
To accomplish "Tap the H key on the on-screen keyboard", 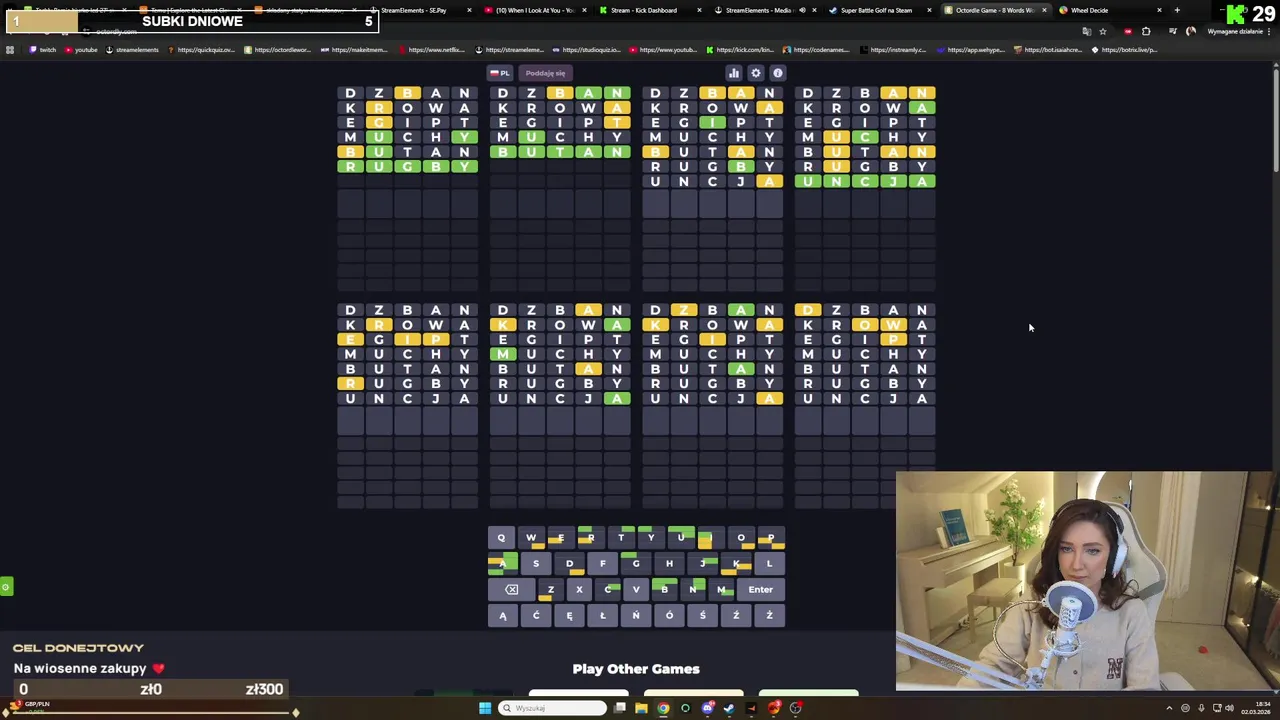I will (669, 564).
